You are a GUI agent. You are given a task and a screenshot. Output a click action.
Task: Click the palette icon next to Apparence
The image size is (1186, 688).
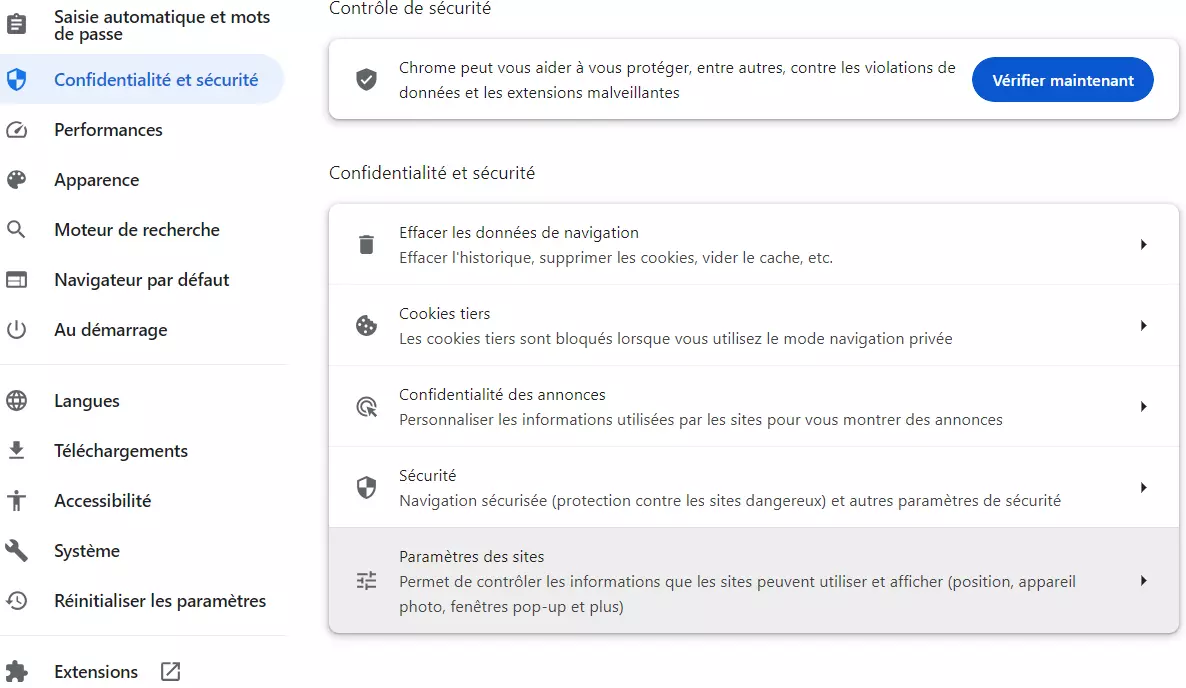(17, 179)
